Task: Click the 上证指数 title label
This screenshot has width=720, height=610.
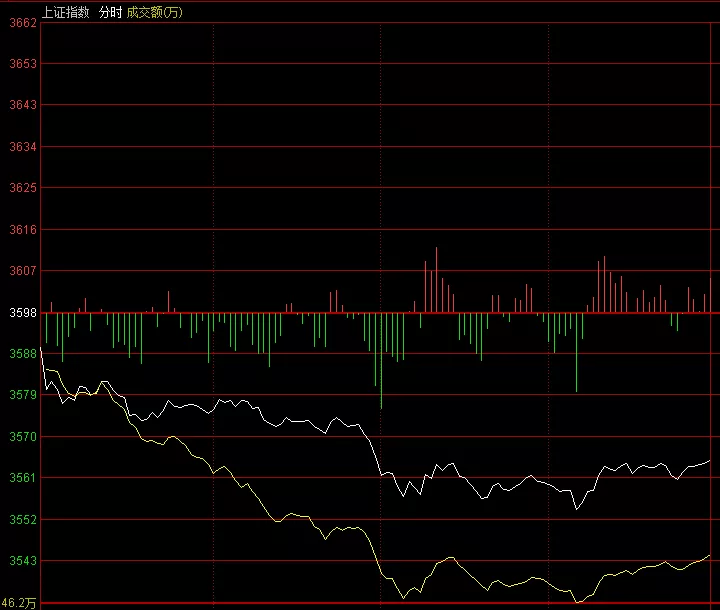Action: (x=66, y=12)
